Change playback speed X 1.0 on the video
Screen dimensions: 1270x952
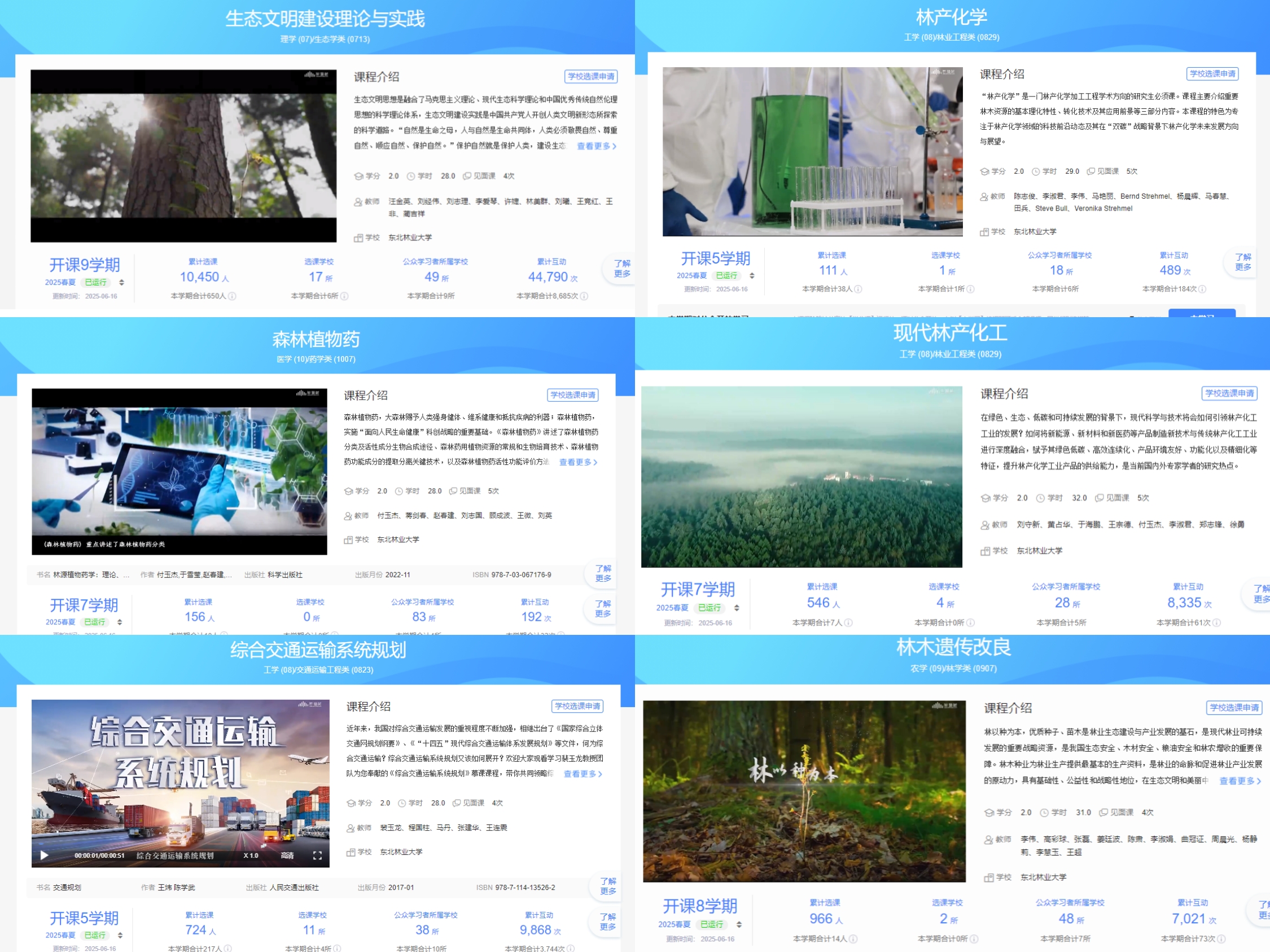(251, 856)
